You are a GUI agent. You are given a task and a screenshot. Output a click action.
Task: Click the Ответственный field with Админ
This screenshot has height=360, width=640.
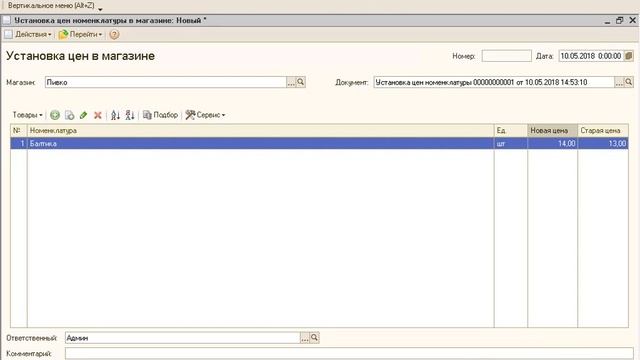point(182,338)
